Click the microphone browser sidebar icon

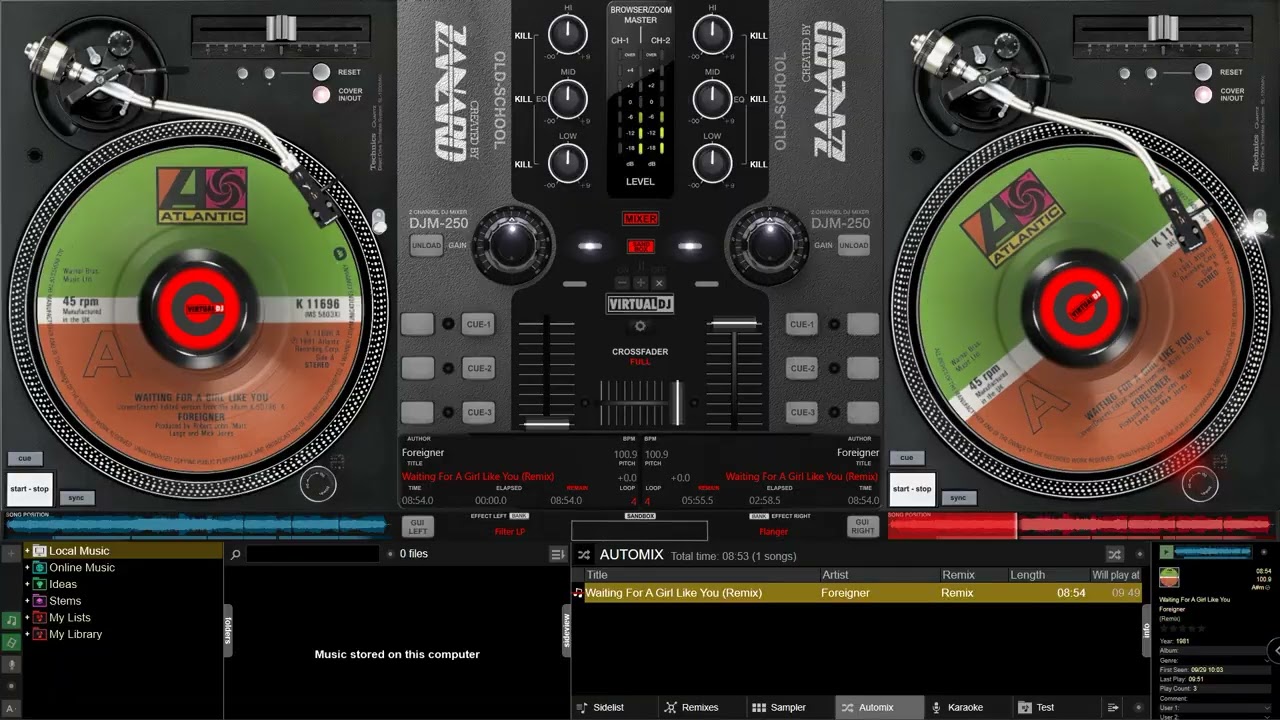click(x=11, y=665)
